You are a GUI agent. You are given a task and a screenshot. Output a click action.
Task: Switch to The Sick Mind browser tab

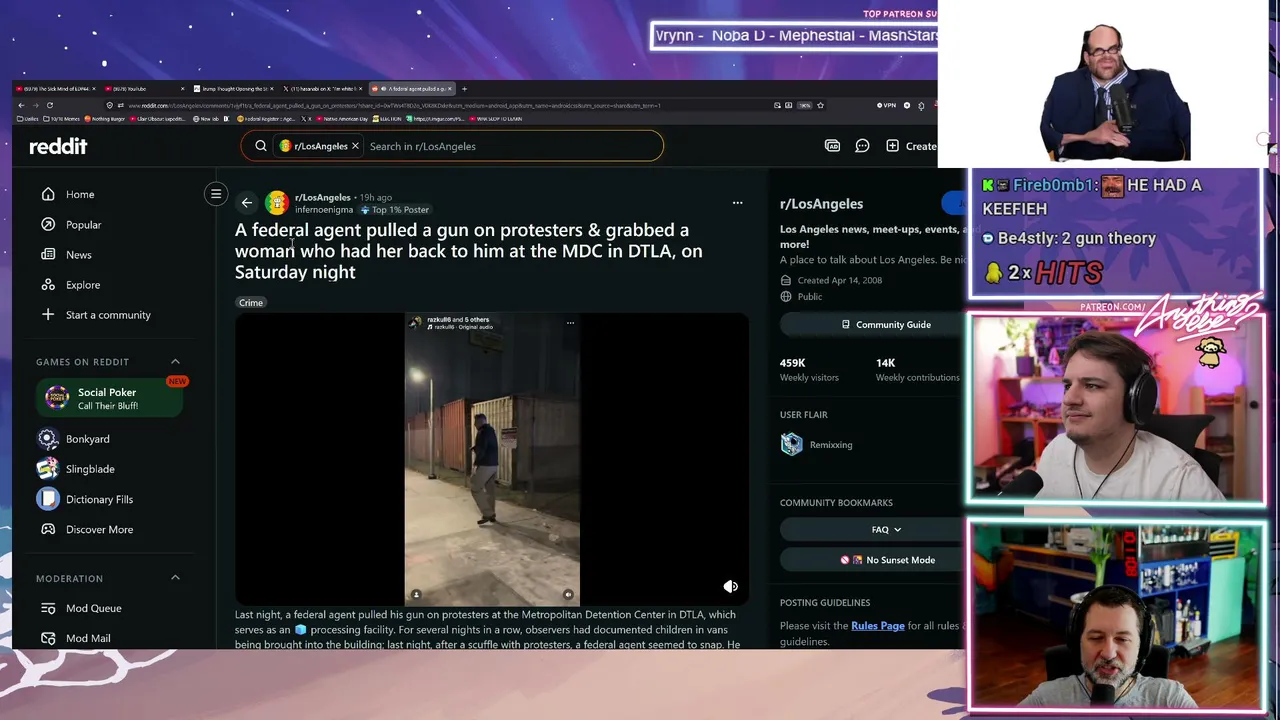[56, 89]
